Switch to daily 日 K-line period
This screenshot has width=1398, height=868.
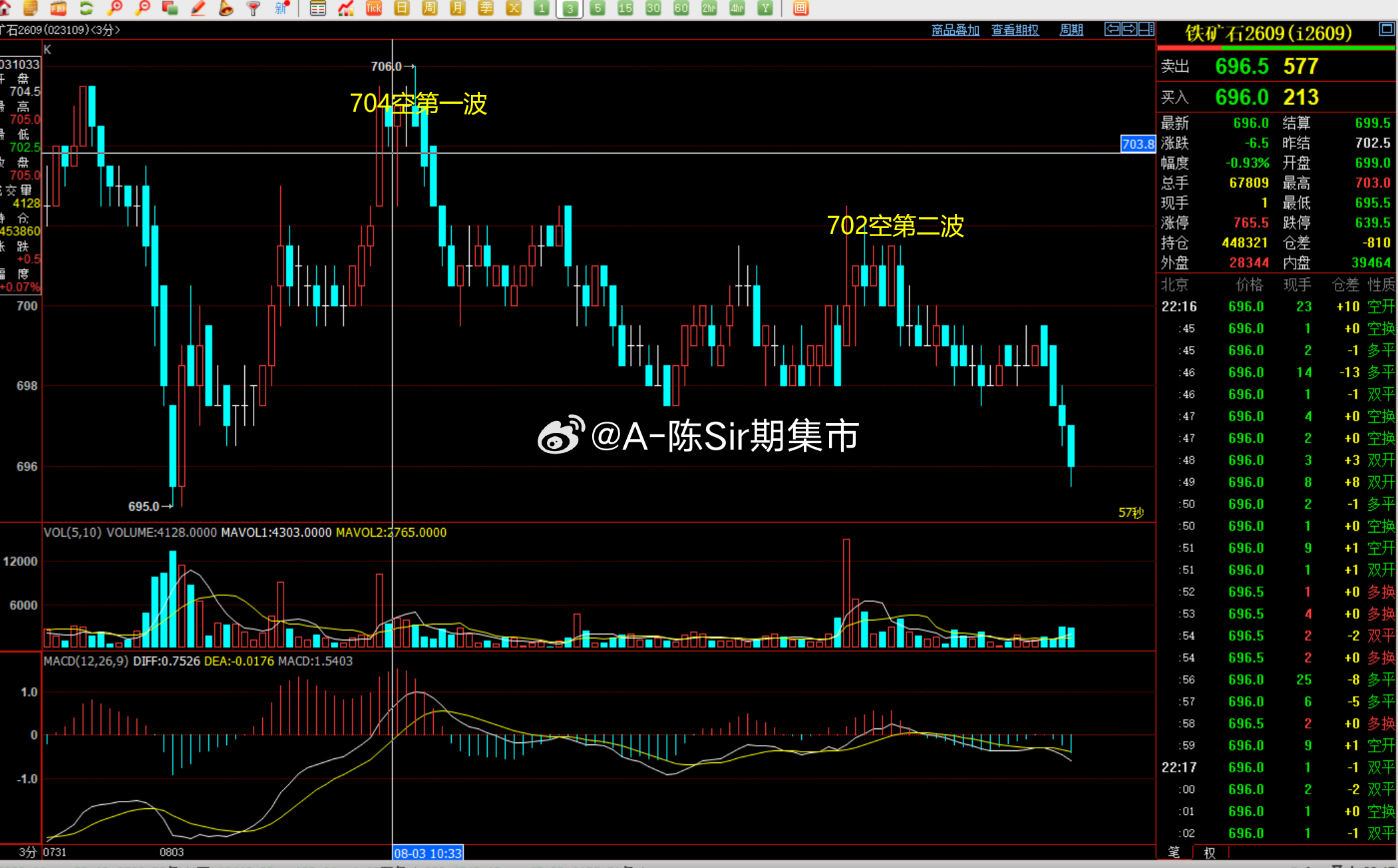pos(402,8)
